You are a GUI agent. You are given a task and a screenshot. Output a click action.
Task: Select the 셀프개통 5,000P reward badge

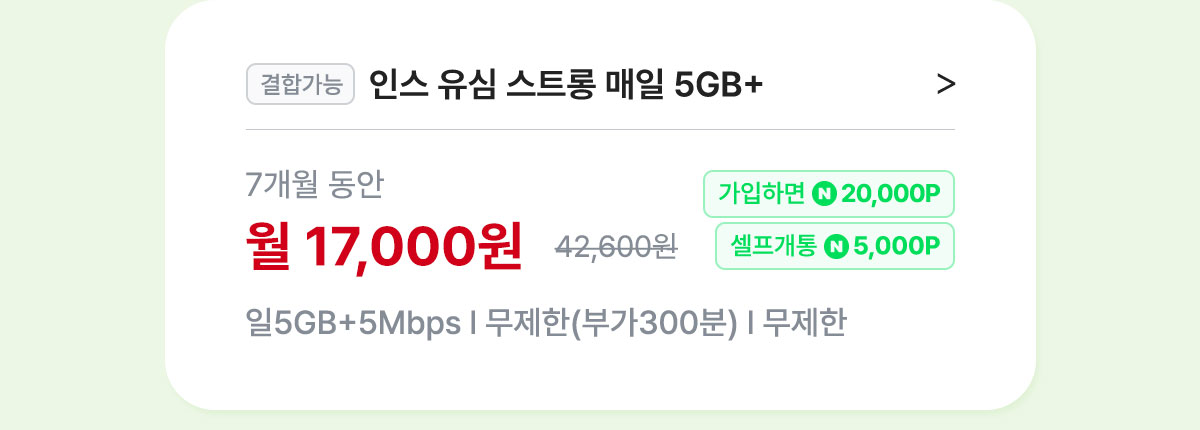tap(835, 246)
